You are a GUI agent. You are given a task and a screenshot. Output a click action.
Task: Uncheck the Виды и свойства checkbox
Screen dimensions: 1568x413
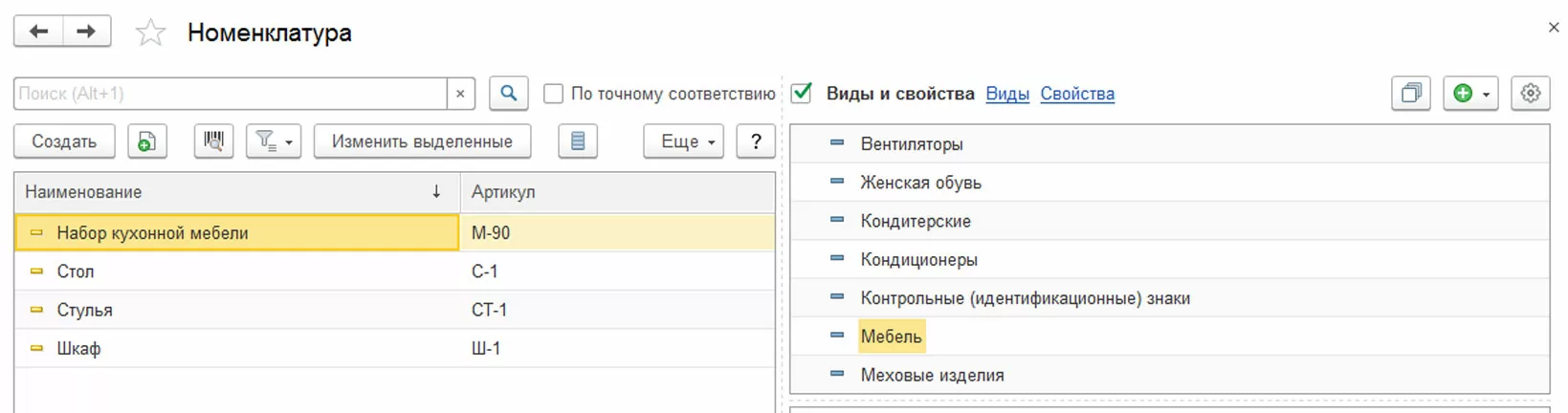click(802, 94)
